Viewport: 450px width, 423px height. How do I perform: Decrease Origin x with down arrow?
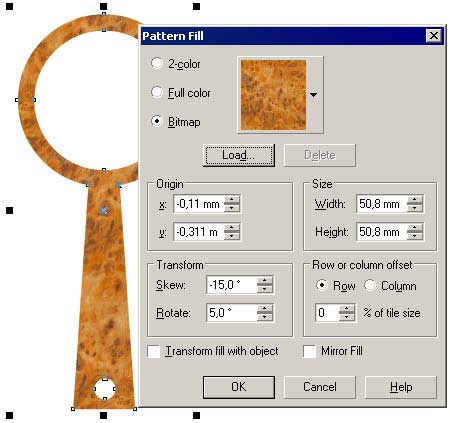point(232,208)
